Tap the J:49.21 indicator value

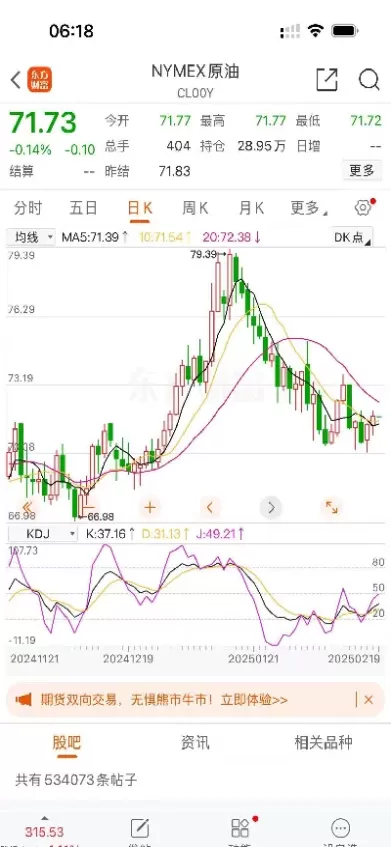tap(221, 534)
